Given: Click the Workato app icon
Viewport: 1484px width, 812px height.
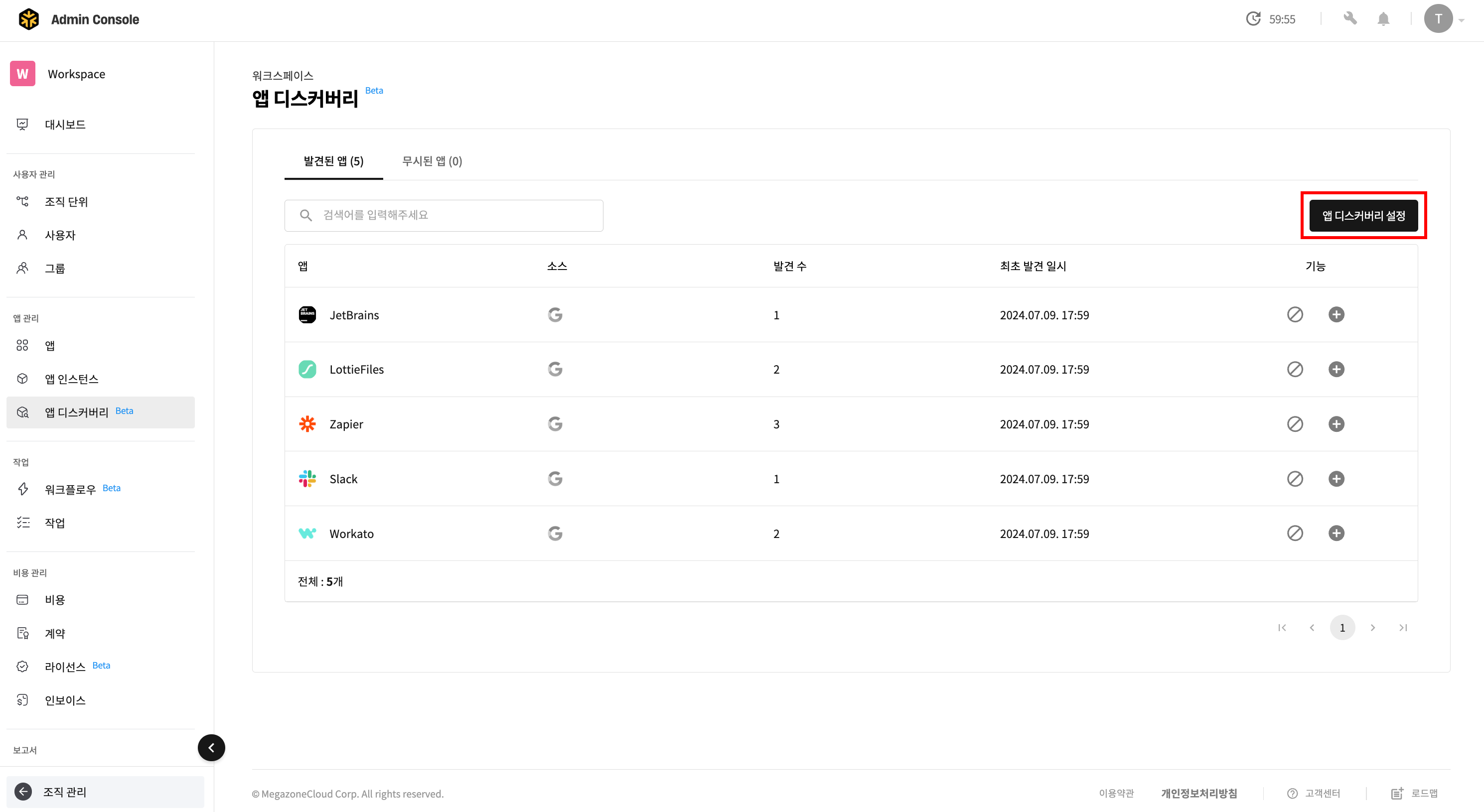Looking at the screenshot, I should click(x=307, y=533).
